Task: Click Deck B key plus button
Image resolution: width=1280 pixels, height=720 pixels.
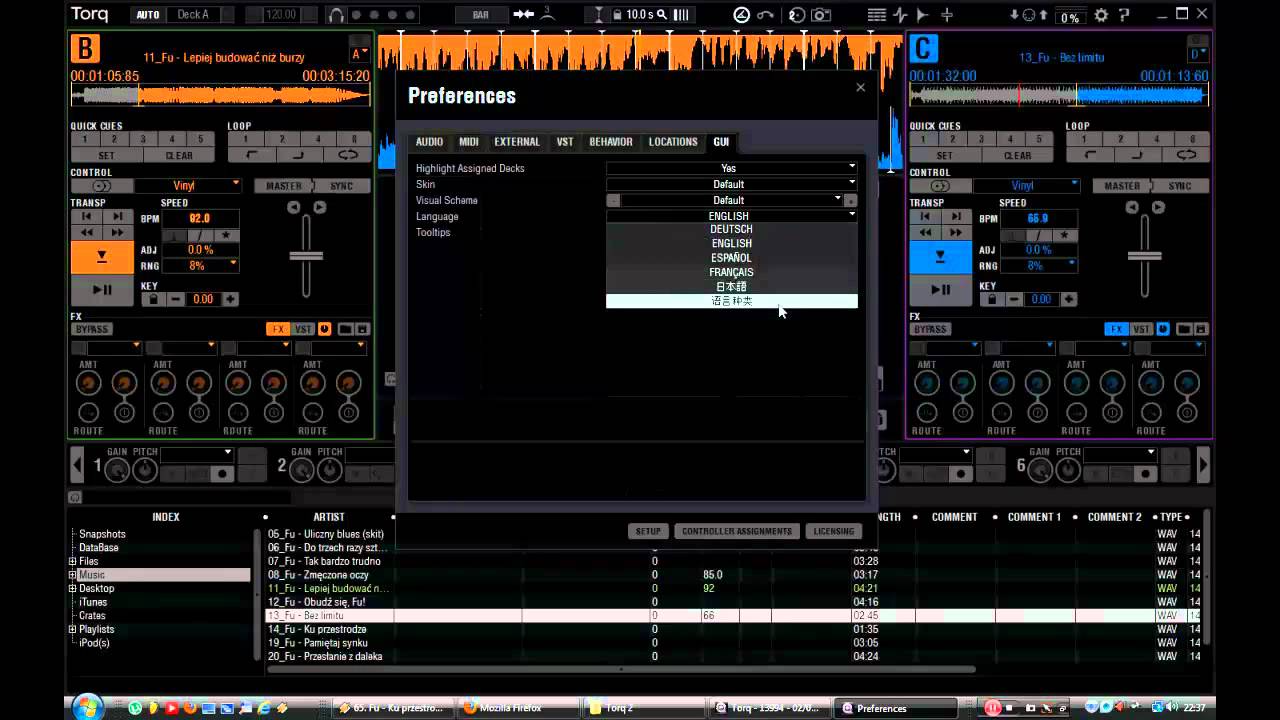Action: click(x=231, y=299)
